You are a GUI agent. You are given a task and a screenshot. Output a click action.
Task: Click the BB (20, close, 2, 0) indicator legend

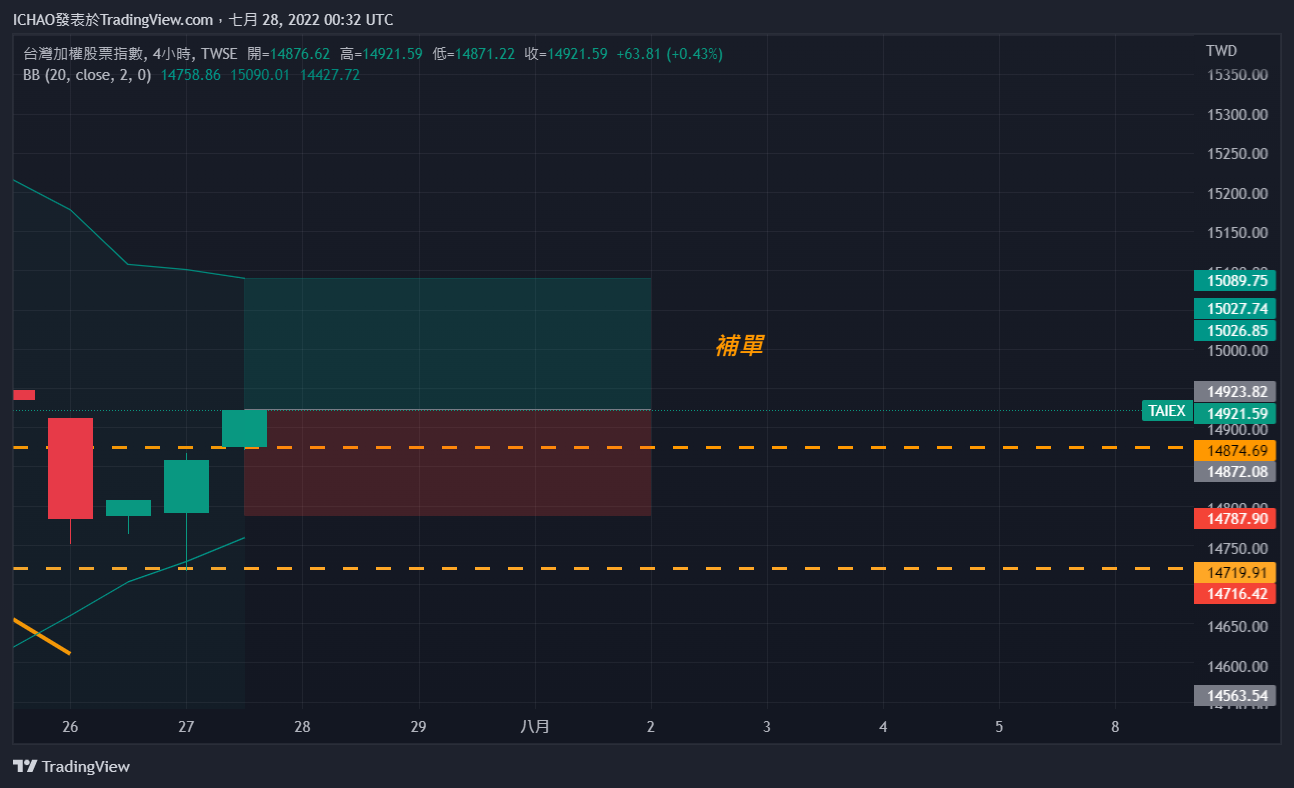[x=87, y=74]
